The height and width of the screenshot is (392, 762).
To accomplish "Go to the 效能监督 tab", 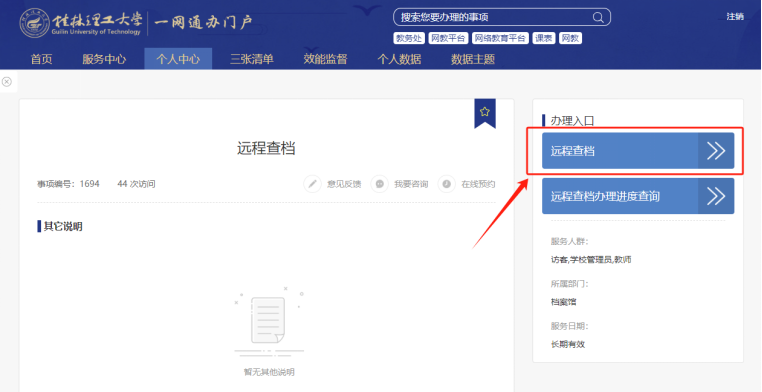I will (326, 59).
